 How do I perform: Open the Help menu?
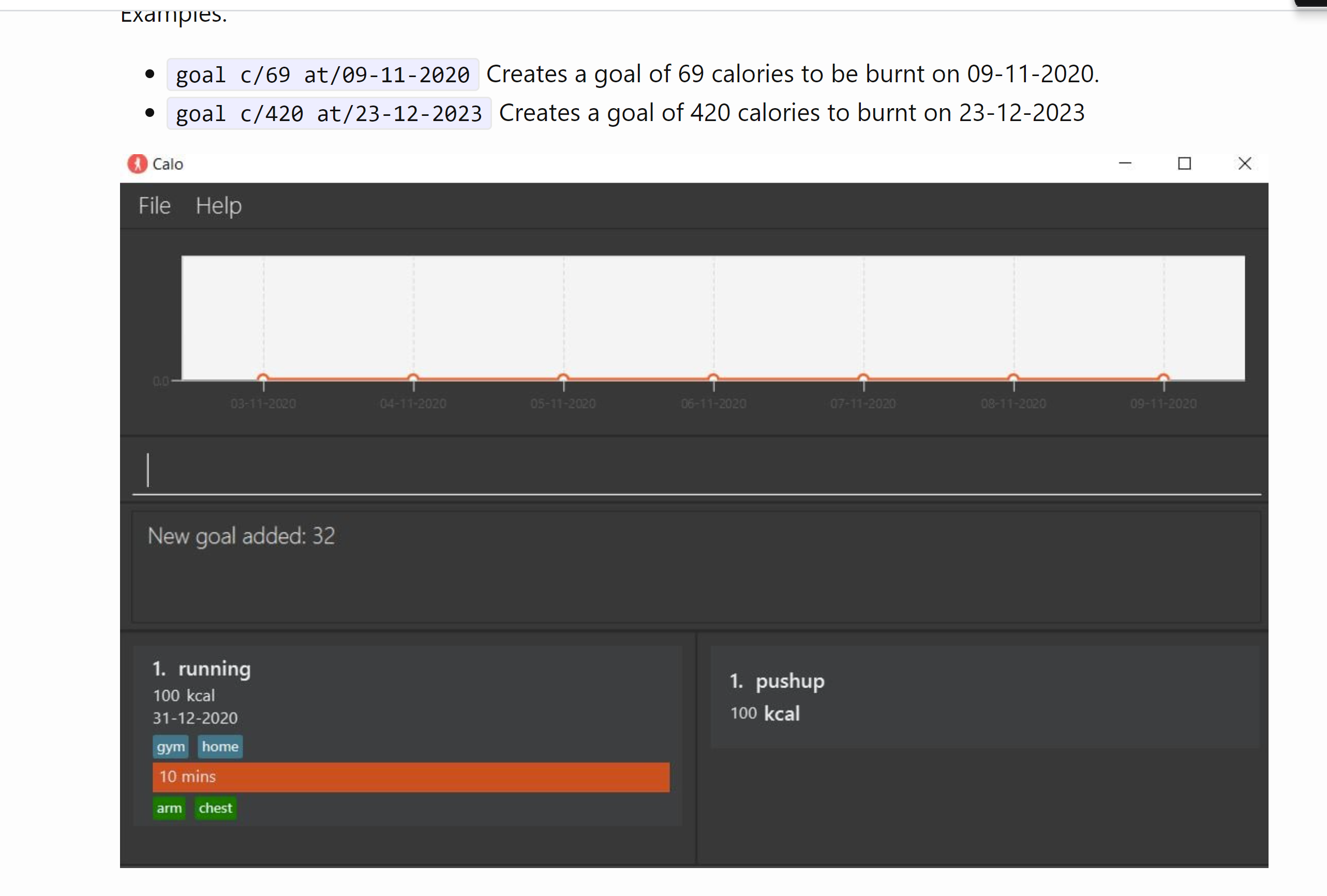pyautogui.click(x=219, y=206)
